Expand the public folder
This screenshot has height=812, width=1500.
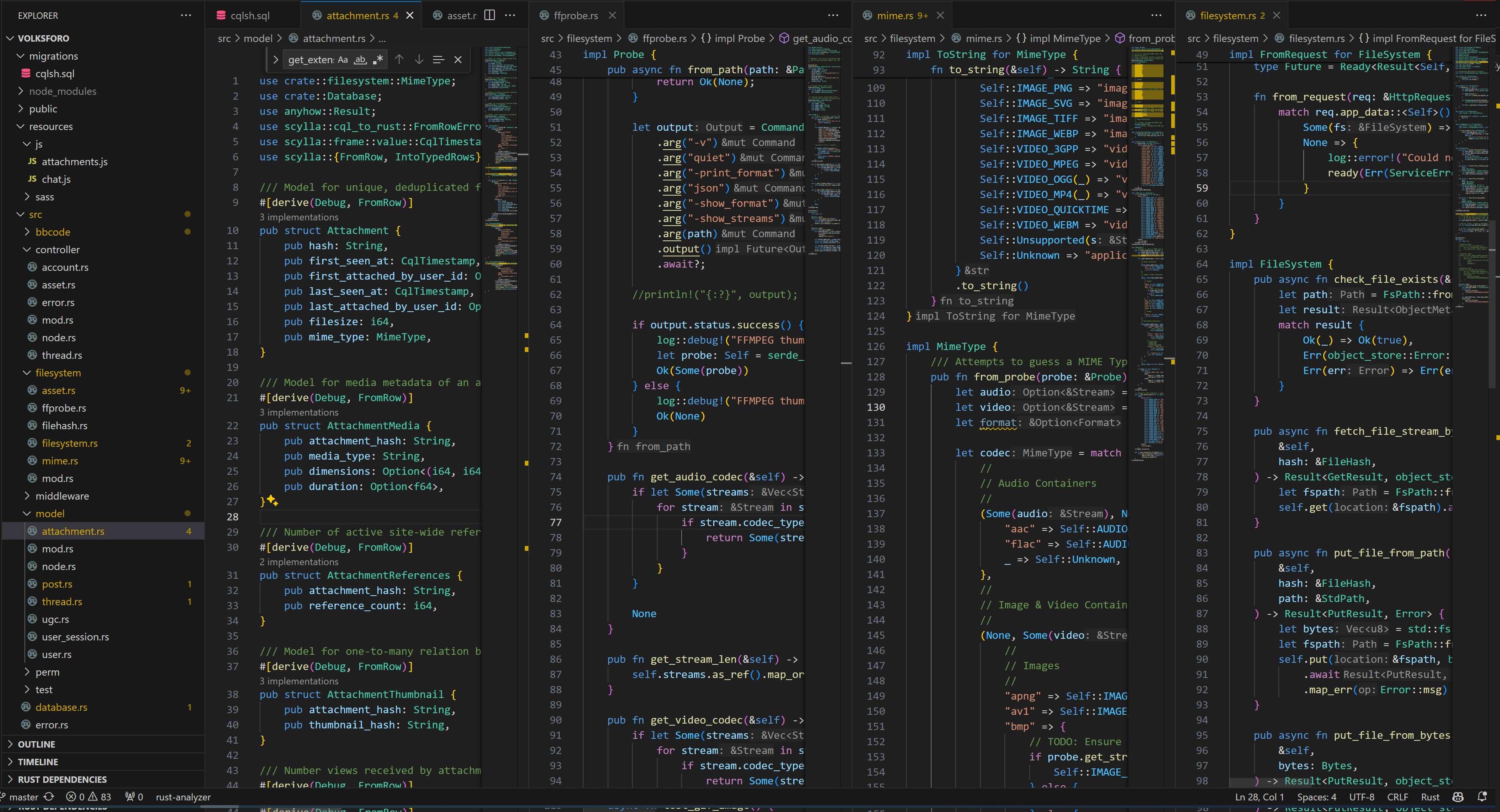coord(102,108)
